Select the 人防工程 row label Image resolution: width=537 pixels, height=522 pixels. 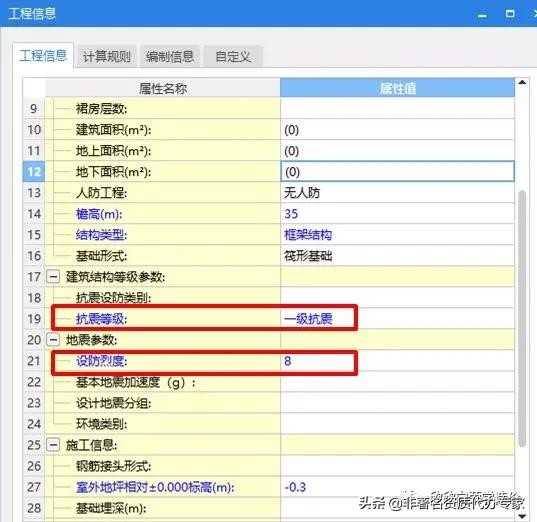point(101,193)
